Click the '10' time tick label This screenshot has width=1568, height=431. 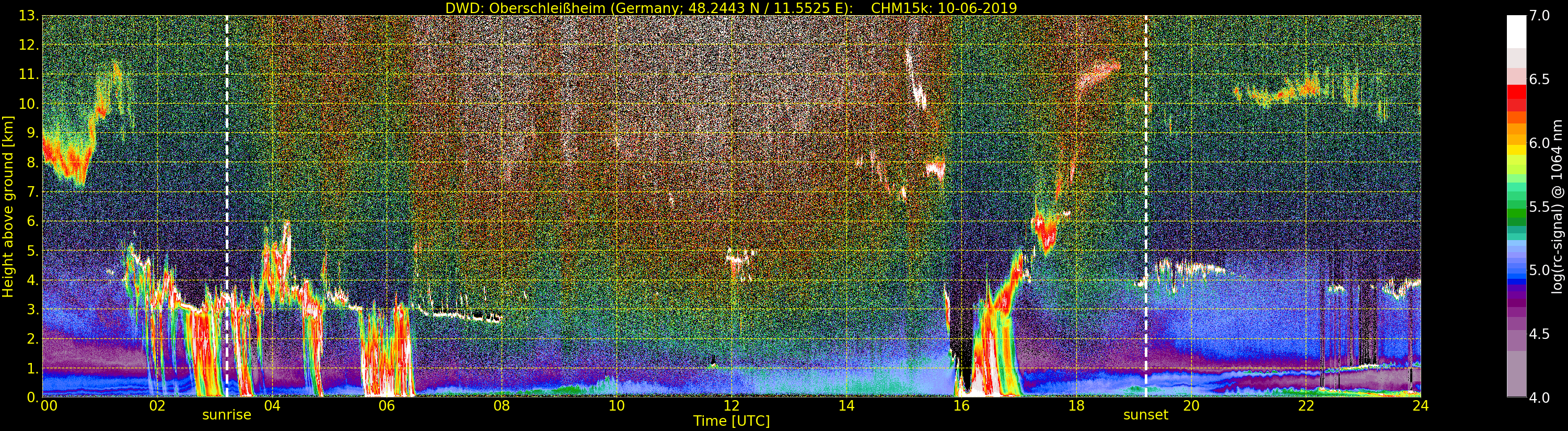617,406
